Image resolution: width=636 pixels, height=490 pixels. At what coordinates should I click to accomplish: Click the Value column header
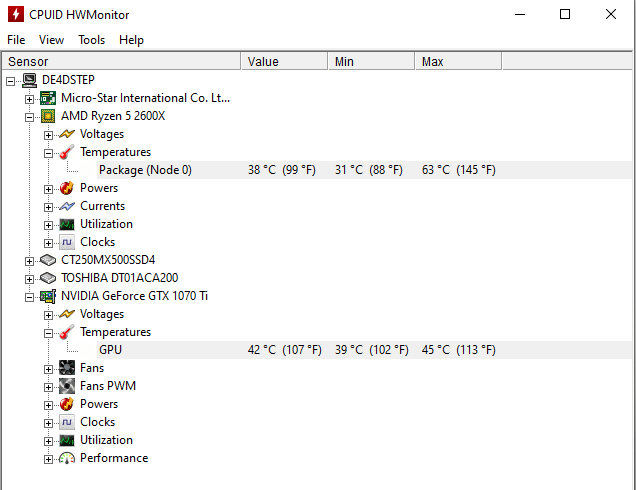coord(285,62)
